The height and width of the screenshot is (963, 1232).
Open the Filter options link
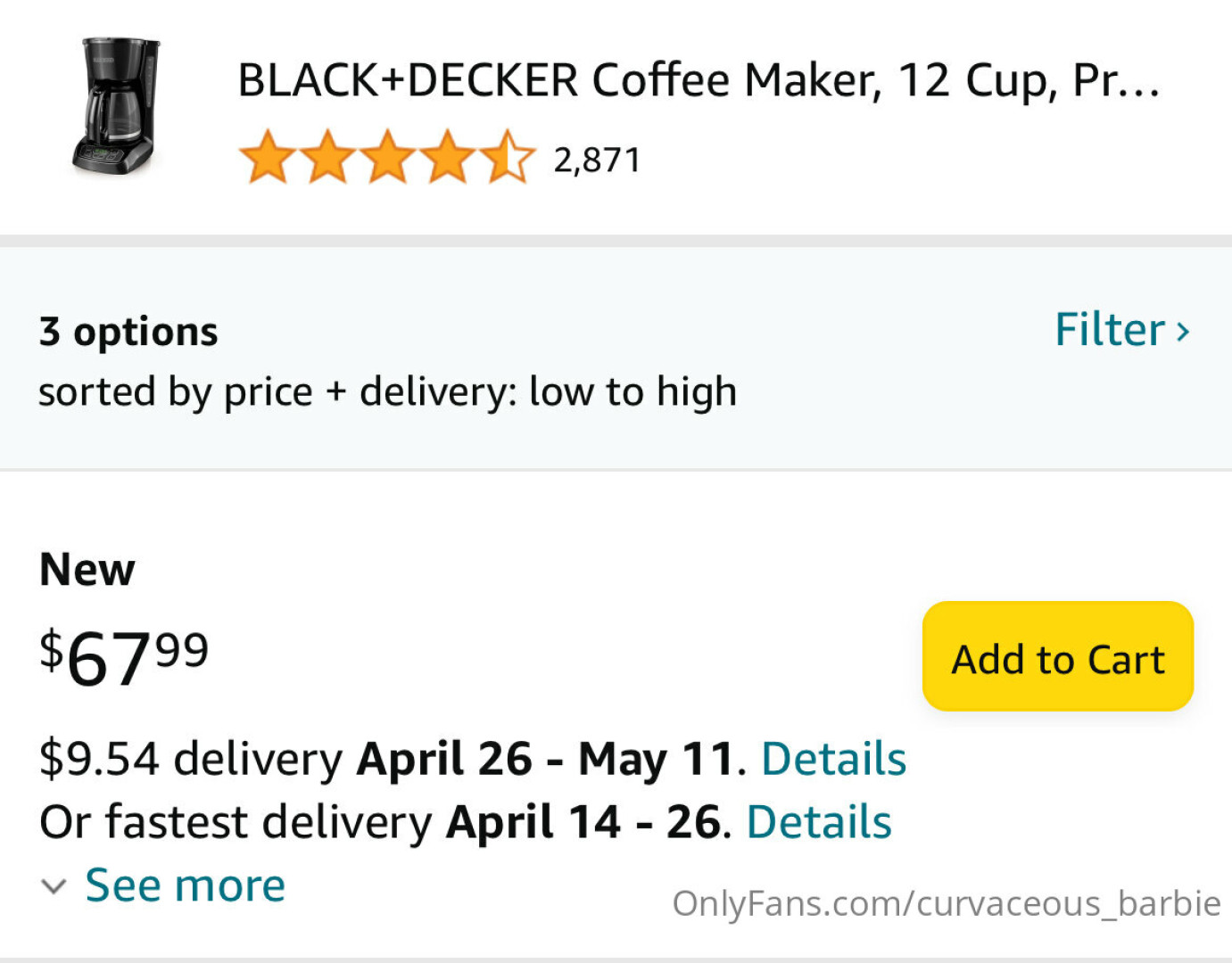1110,330
